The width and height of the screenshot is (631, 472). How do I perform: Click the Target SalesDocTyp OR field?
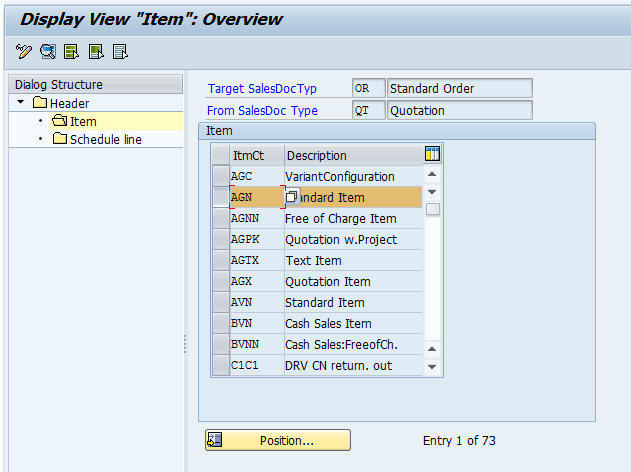coord(368,88)
